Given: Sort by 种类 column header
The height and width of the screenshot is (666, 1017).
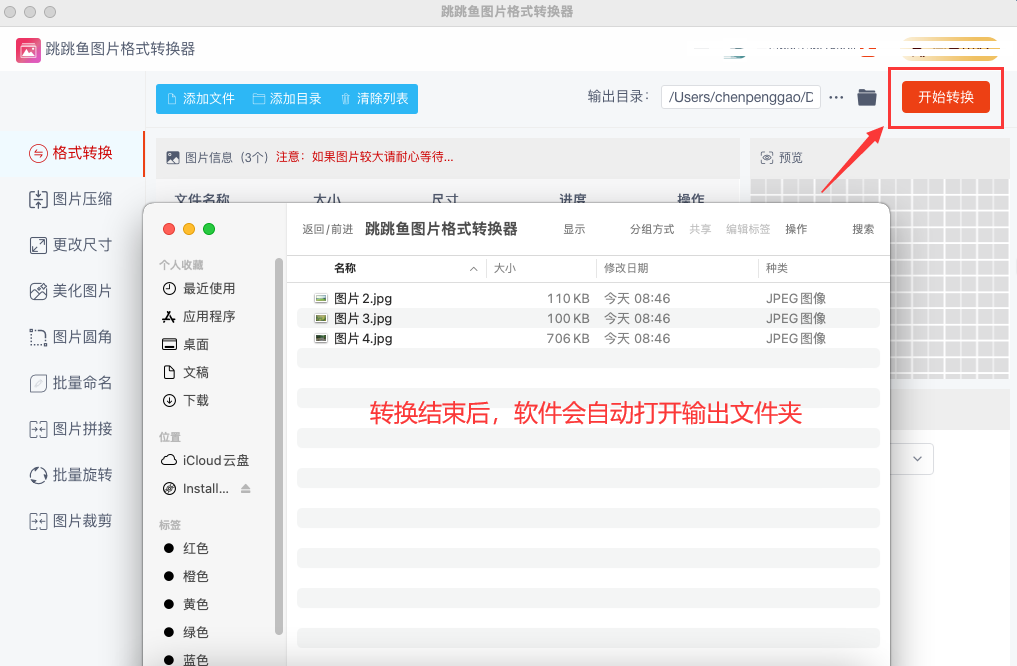Looking at the screenshot, I should click(776, 268).
